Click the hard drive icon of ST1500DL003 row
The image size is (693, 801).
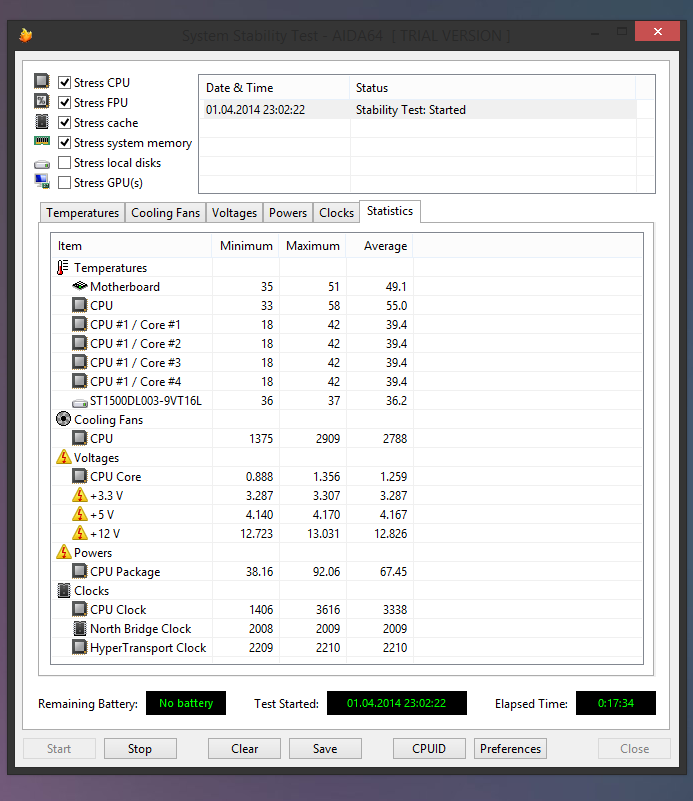pyautogui.click(x=80, y=404)
